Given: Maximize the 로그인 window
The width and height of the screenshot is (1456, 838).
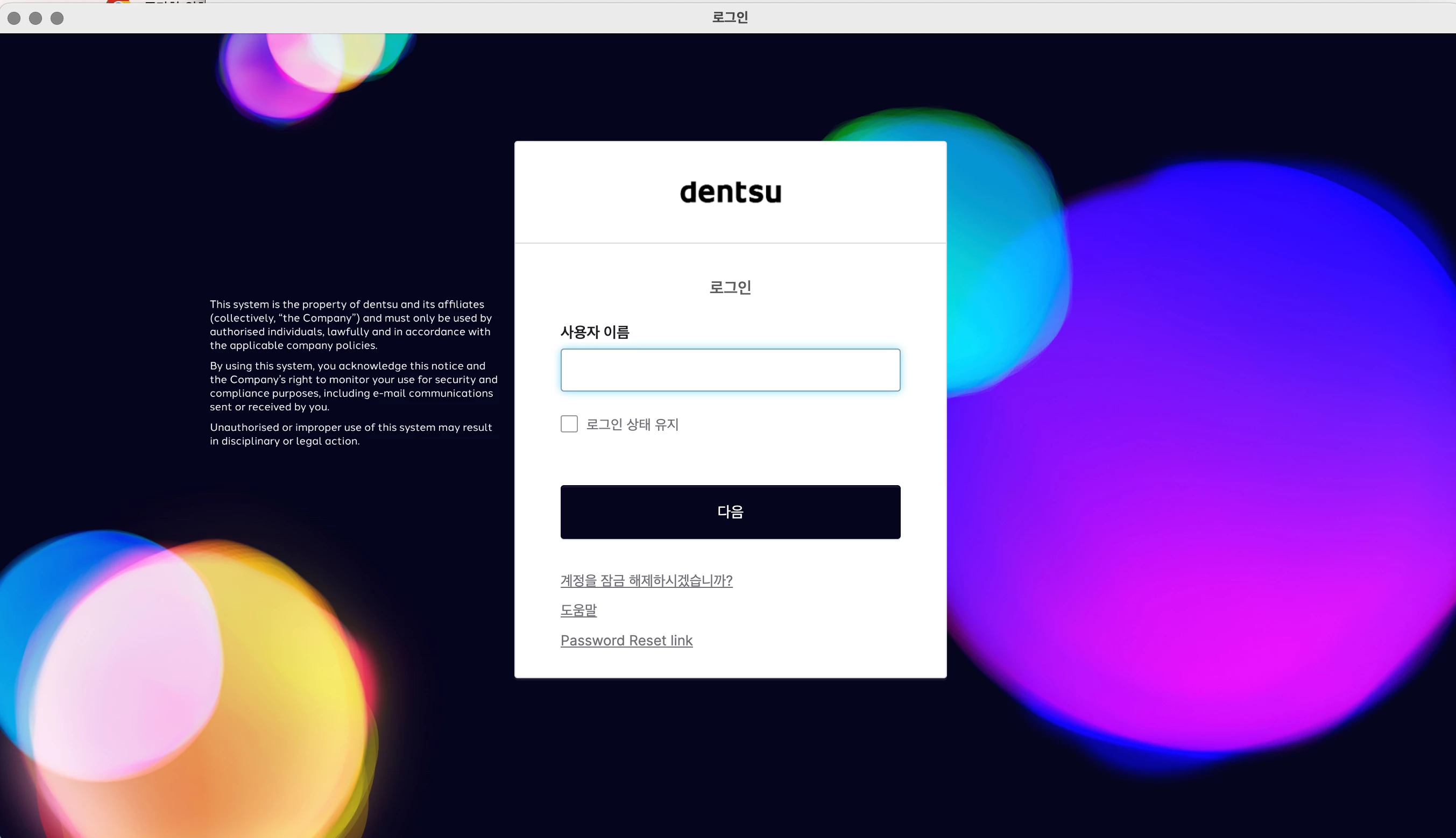Looking at the screenshot, I should (x=57, y=18).
